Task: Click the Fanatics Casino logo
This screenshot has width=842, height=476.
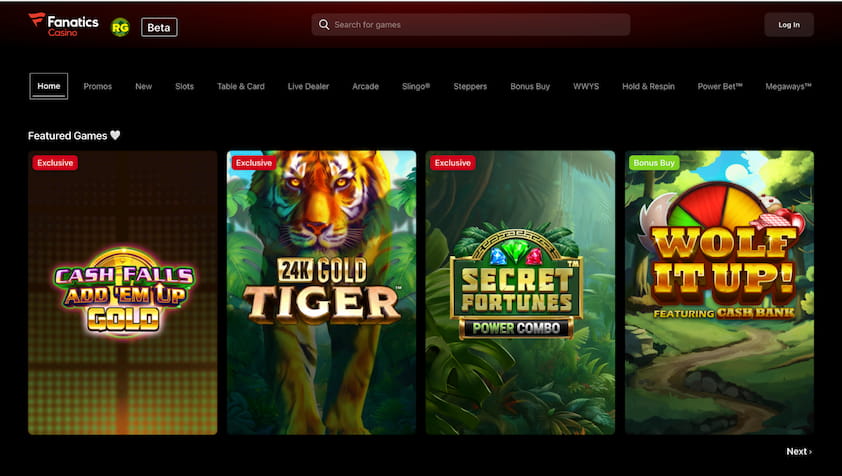Action: point(63,25)
